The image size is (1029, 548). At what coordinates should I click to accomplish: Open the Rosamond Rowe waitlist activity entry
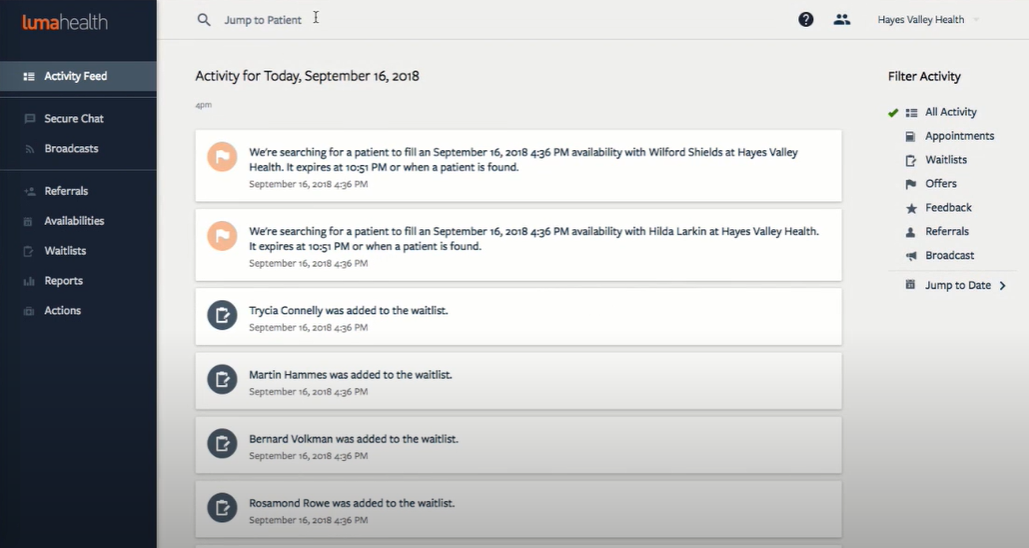pos(518,509)
